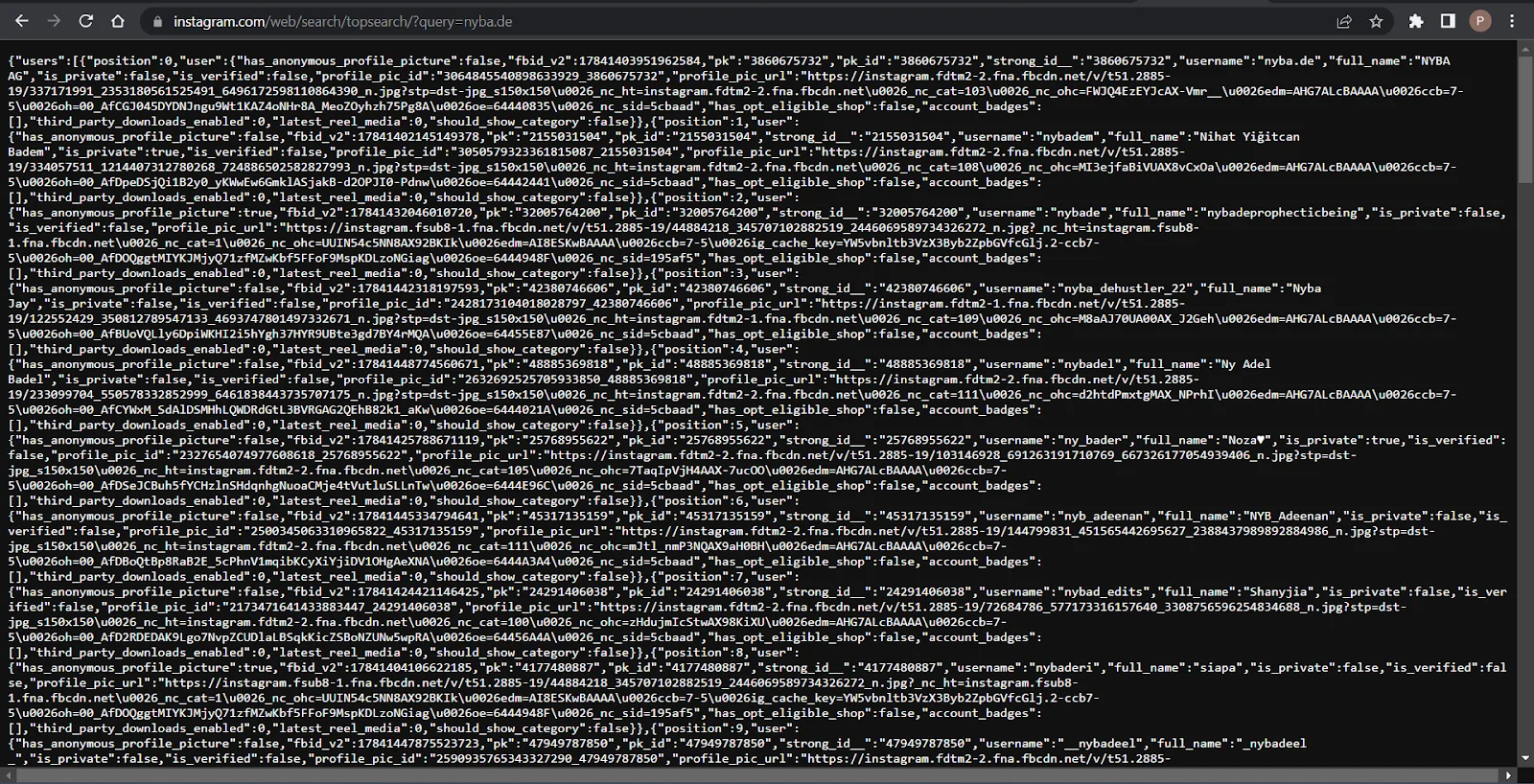
Task: Click the username "nybadem" text
Action: [x=1065, y=136]
